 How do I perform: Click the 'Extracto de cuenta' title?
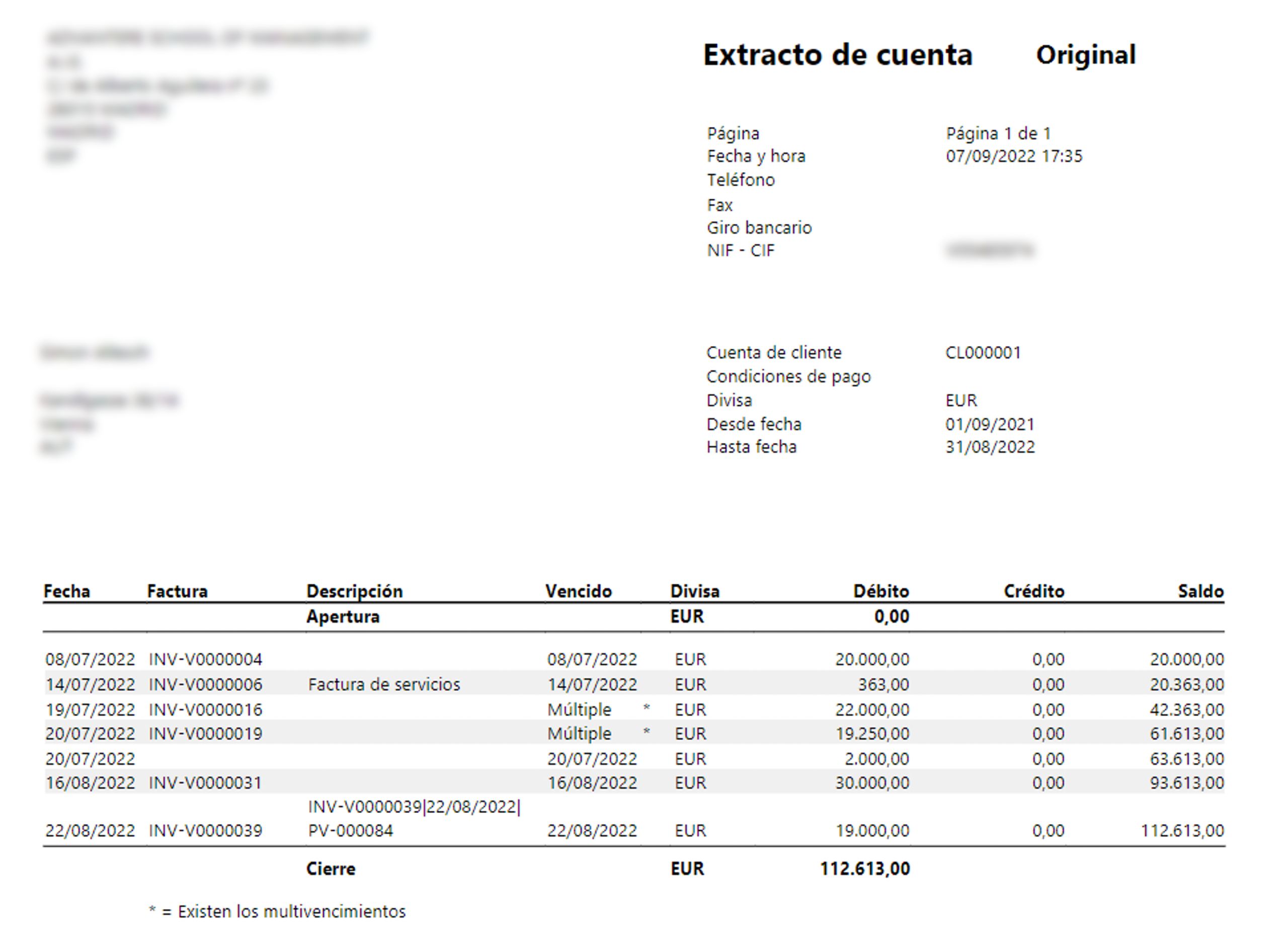tap(838, 55)
